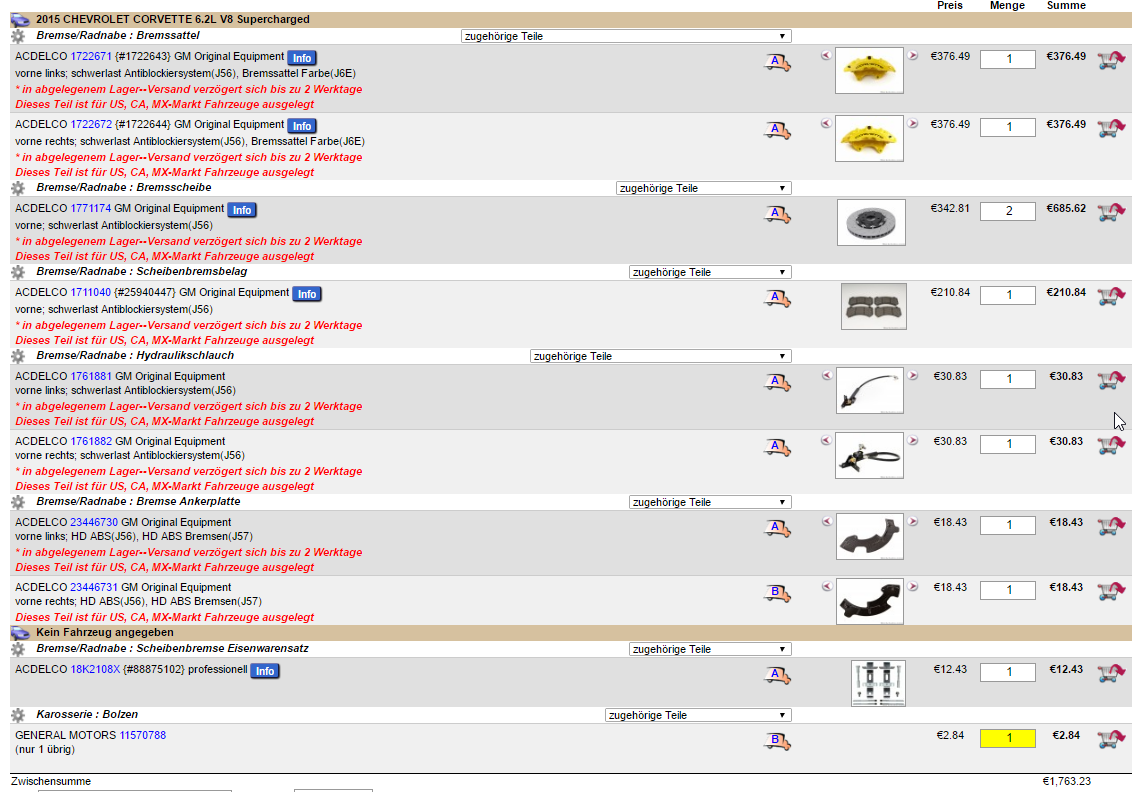Click the gear icon beside Bremssattel category
Screen dimensions: 1135x792
[x=18, y=36]
